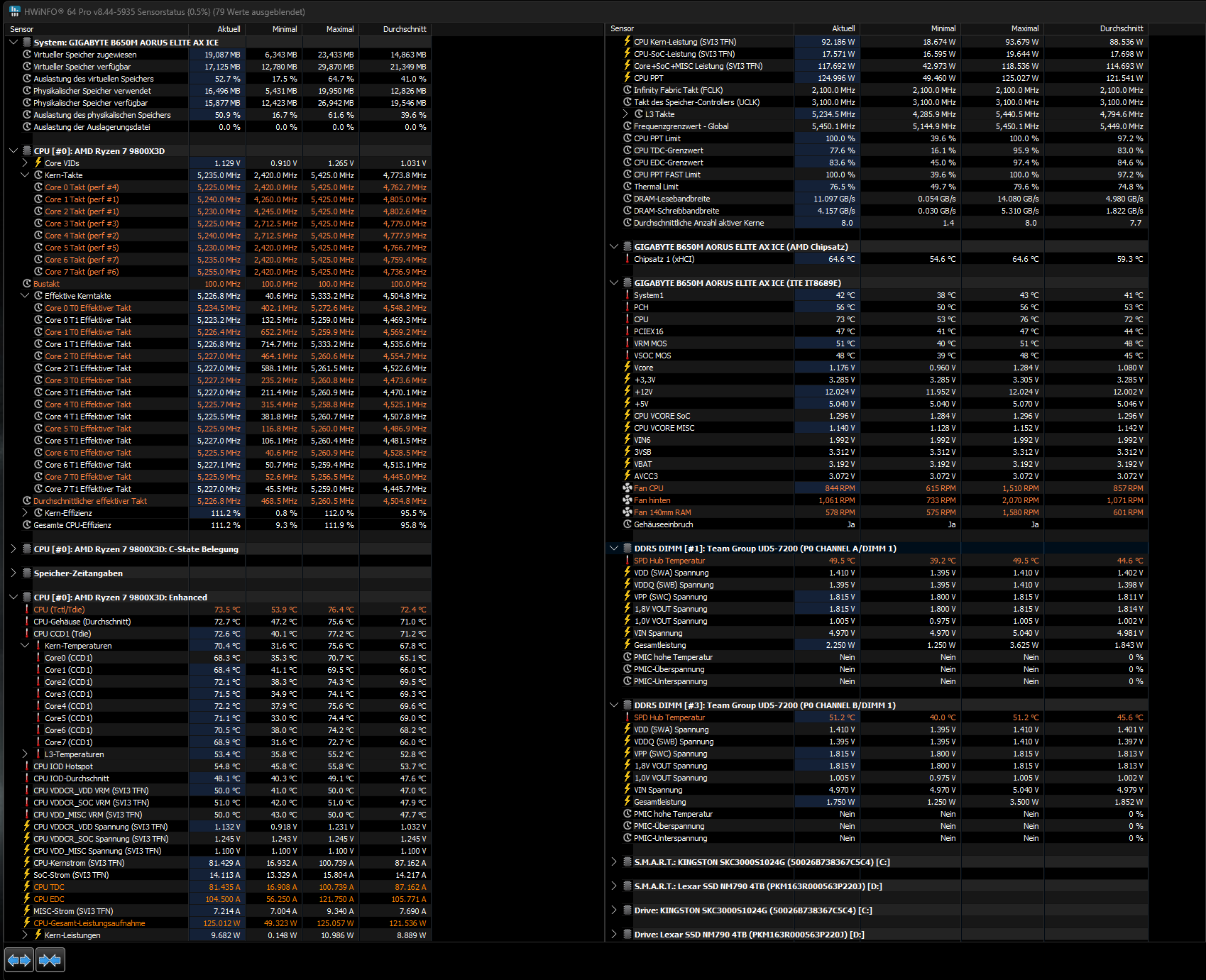
Task: Collapse the DDR5 DIMM [#3] group
Action: (614, 705)
